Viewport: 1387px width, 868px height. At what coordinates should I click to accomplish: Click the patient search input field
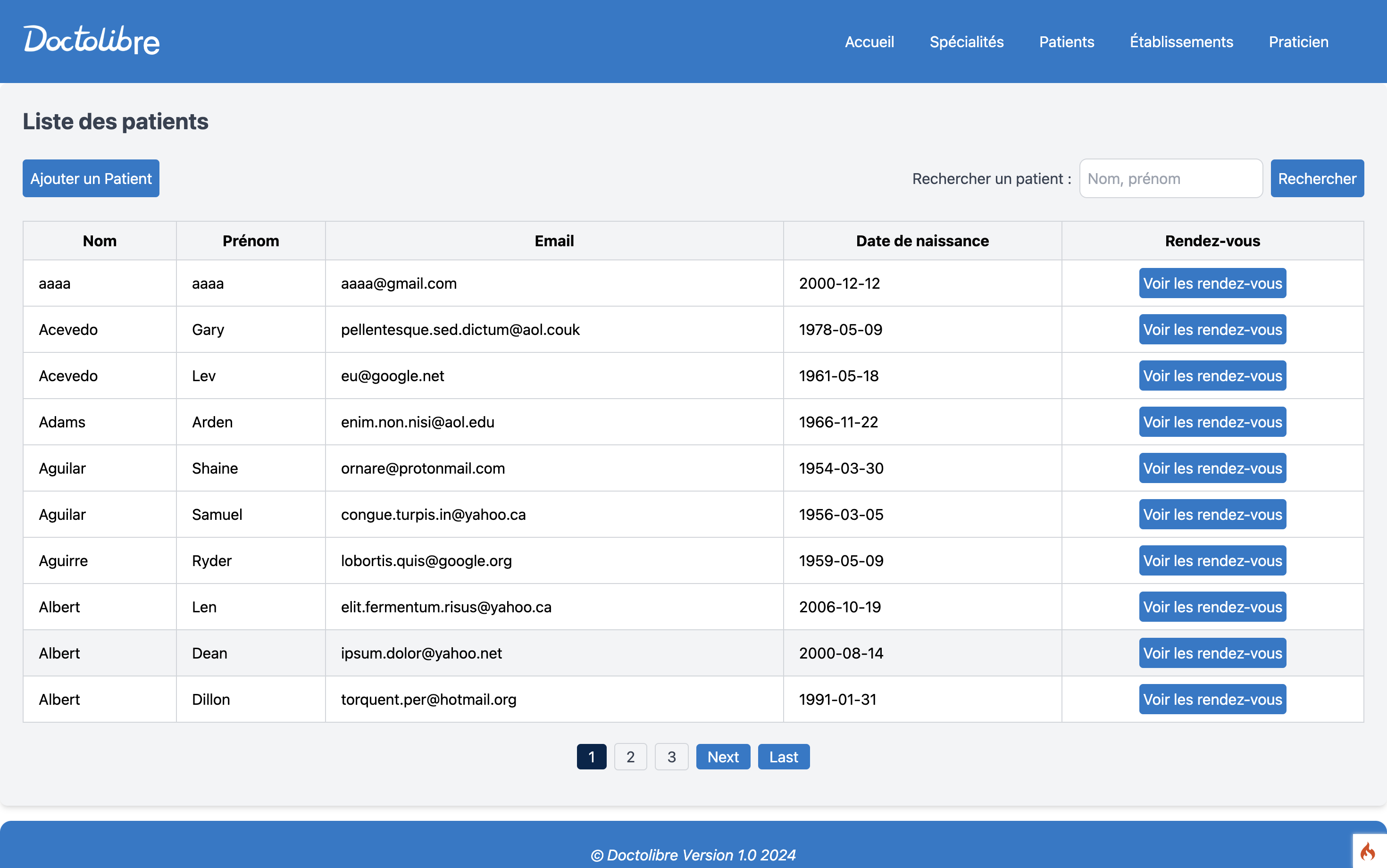(1170, 178)
